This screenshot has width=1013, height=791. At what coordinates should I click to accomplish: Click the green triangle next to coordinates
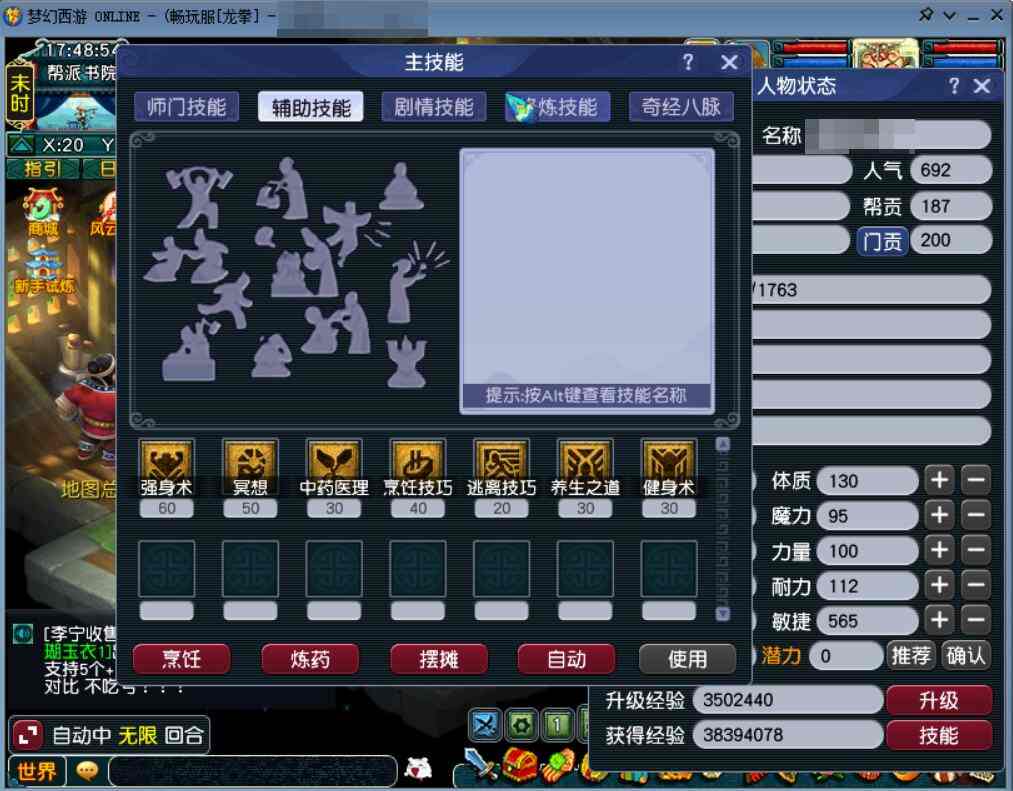pyautogui.click(x=21, y=144)
